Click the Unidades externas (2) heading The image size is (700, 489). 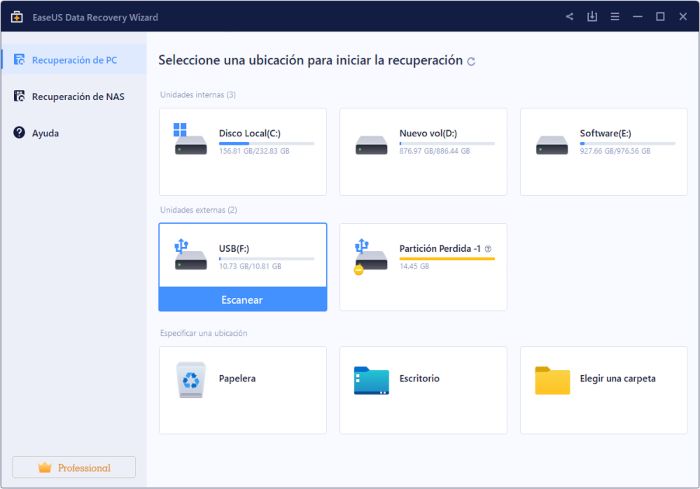point(199,210)
